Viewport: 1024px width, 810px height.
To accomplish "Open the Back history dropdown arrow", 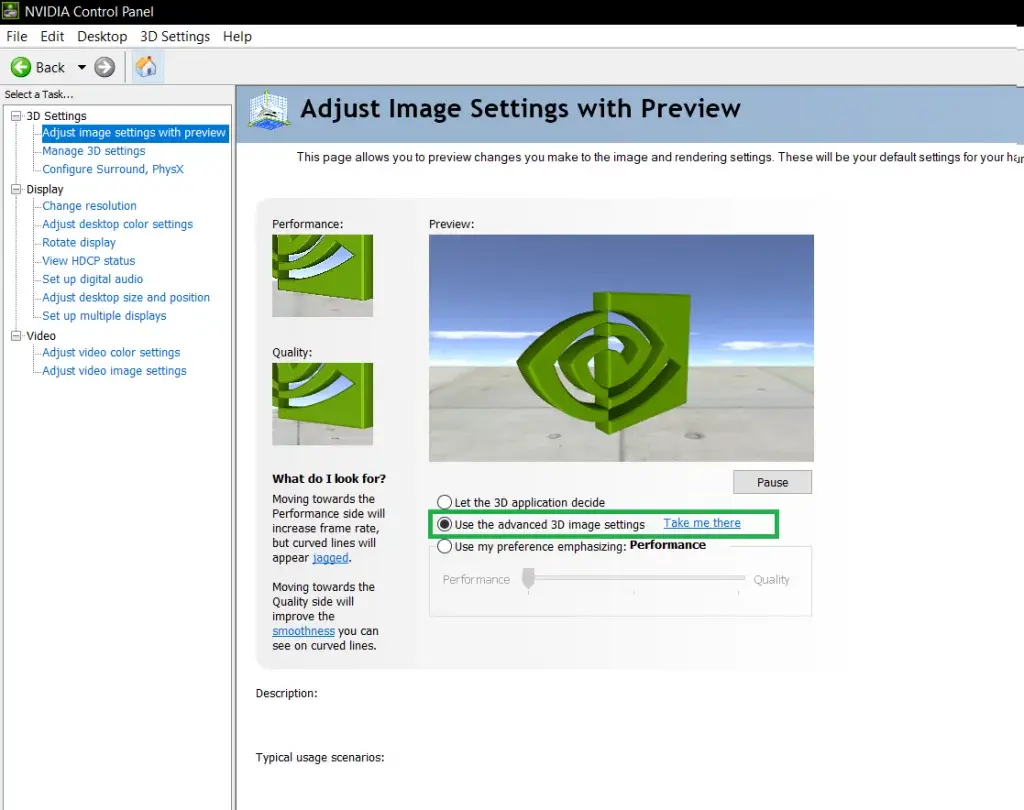I will 82,67.
